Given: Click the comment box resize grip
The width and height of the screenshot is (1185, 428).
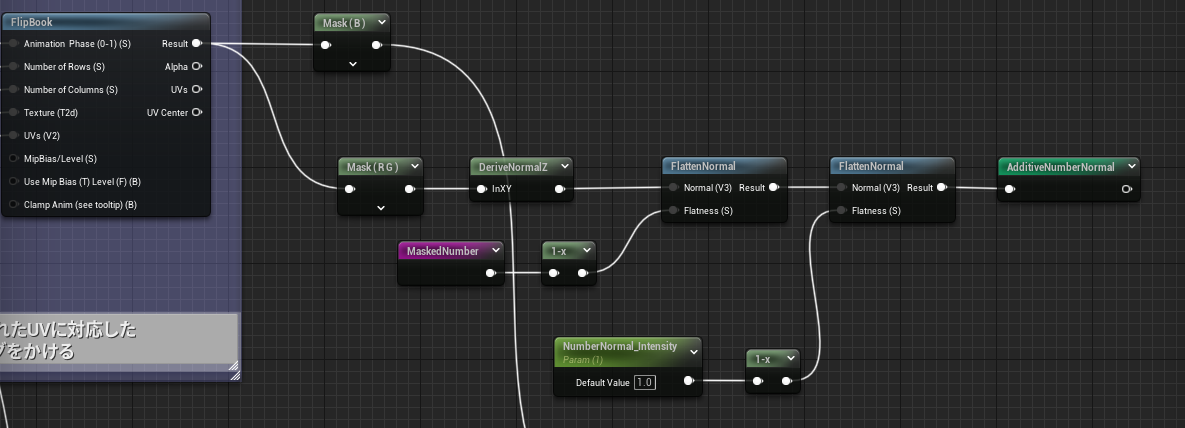Looking at the screenshot, I should (x=234, y=374).
